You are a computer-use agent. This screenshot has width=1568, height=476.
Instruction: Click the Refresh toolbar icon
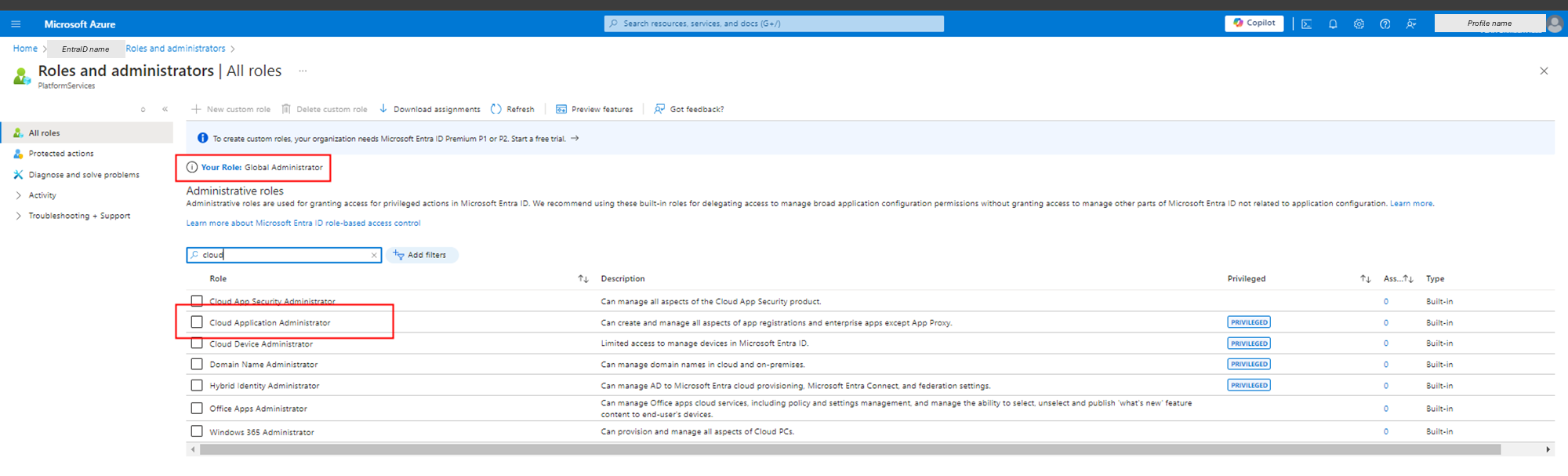coord(496,109)
